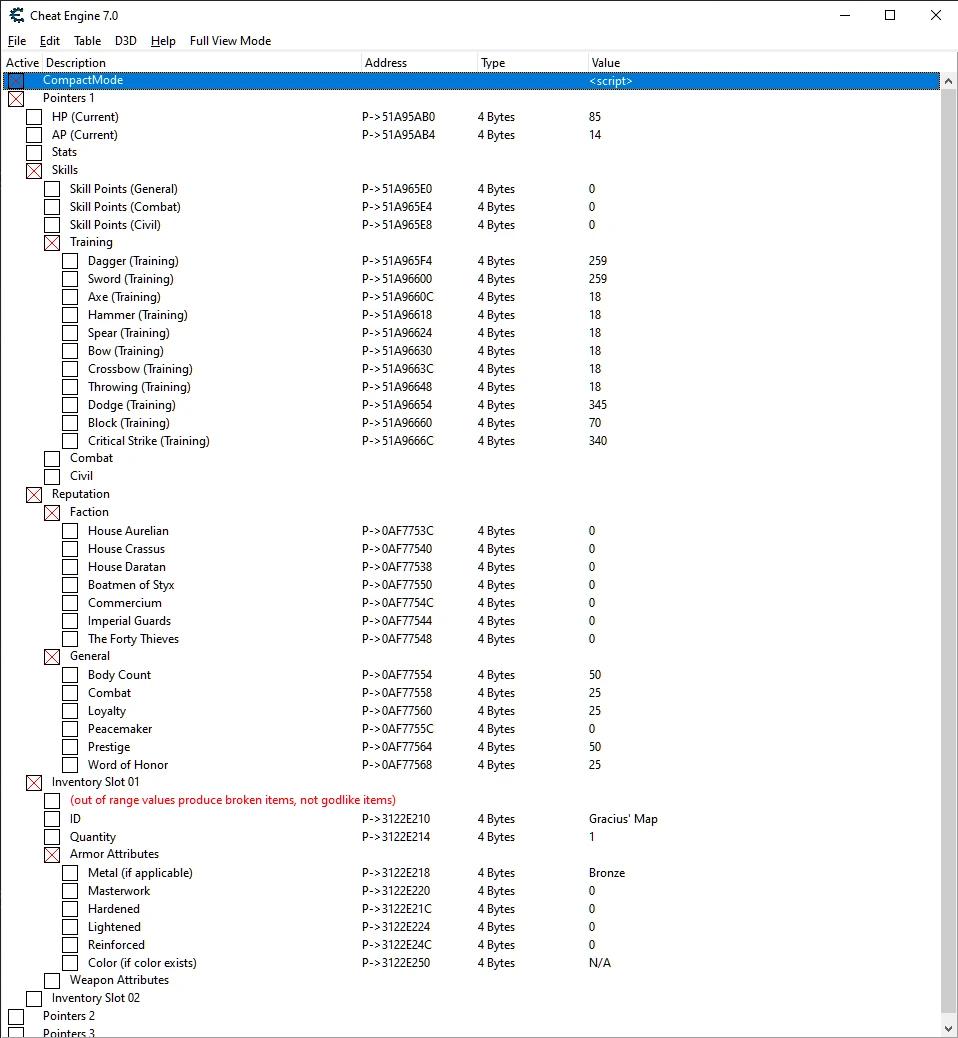Select the Prestige row
Viewport: 958px width, 1038px height.
471,747
